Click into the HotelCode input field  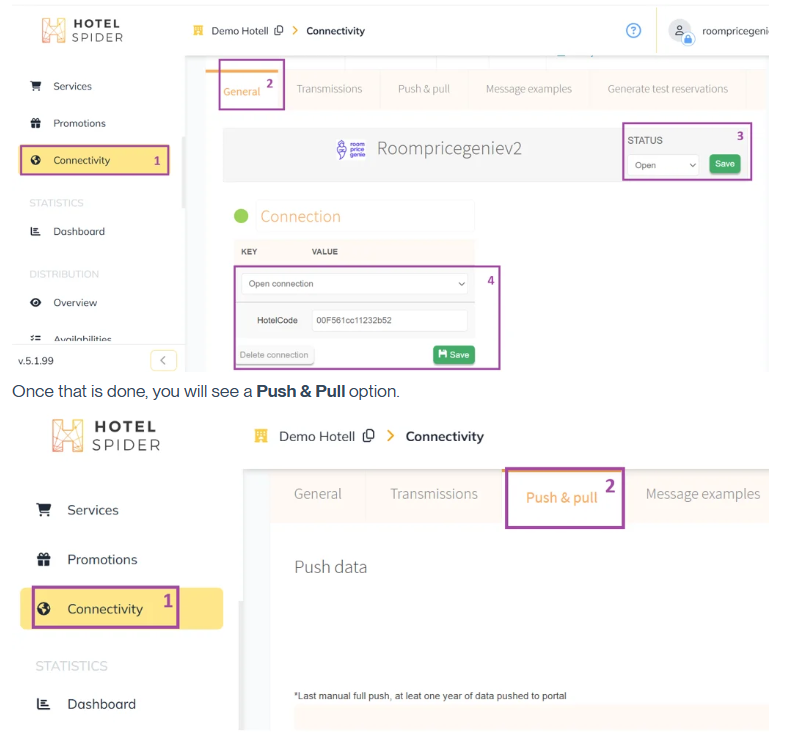click(388, 320)
